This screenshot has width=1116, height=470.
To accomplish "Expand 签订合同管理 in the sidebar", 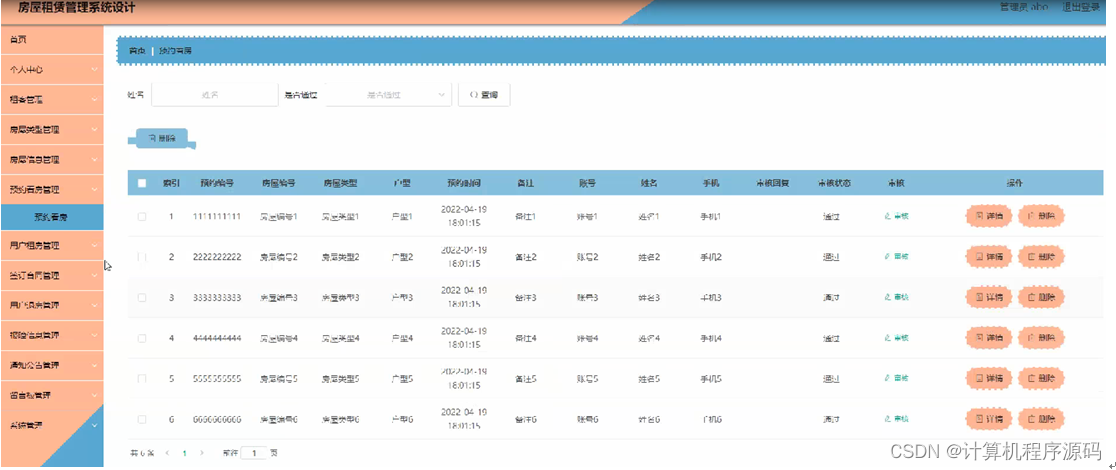I will [x=51, y=276].
